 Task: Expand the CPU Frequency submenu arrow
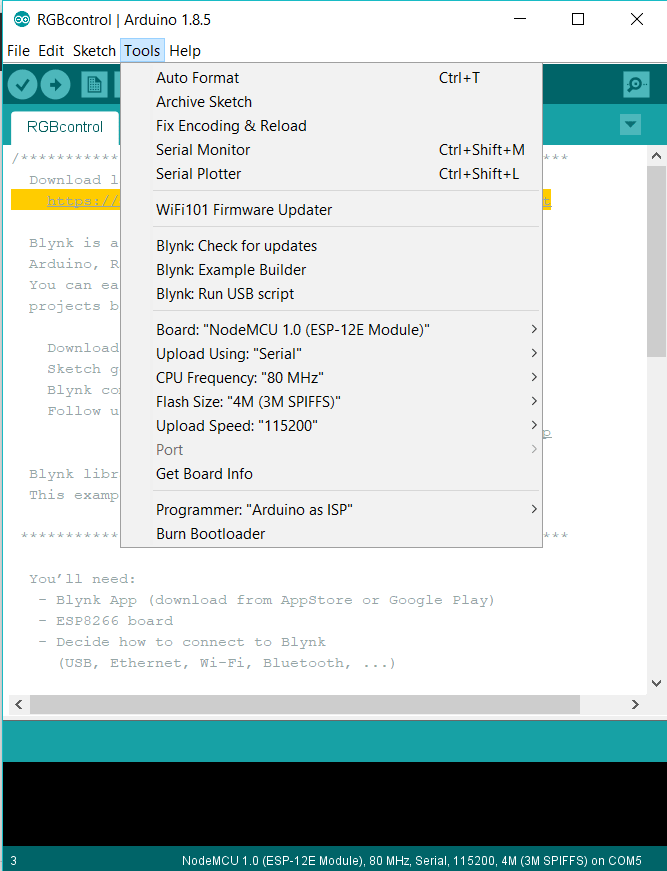coord(534,377)
